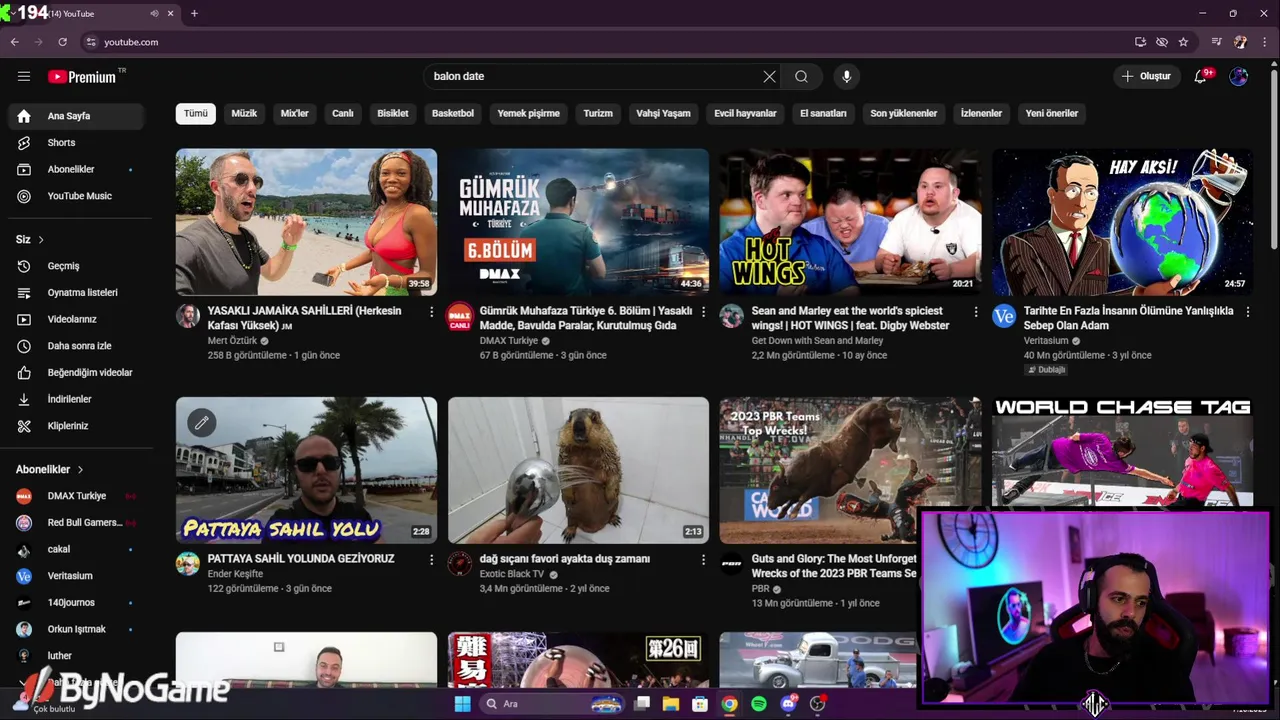This screenshot has width=1280, height=720.
Task: Click the install app icon in address bar
Action: pos(1140,42)
